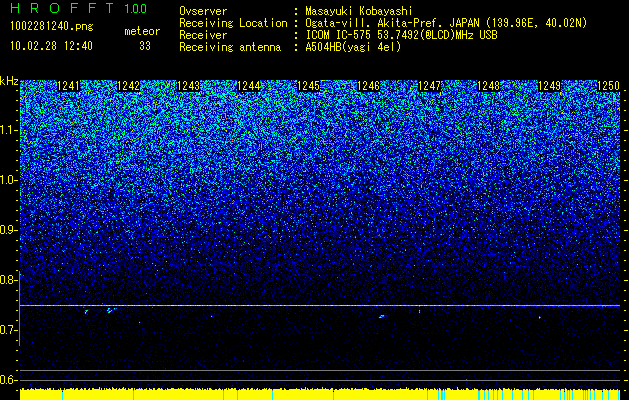
Task: Click the 1246 time marker
Action: (x=368, y=86)
